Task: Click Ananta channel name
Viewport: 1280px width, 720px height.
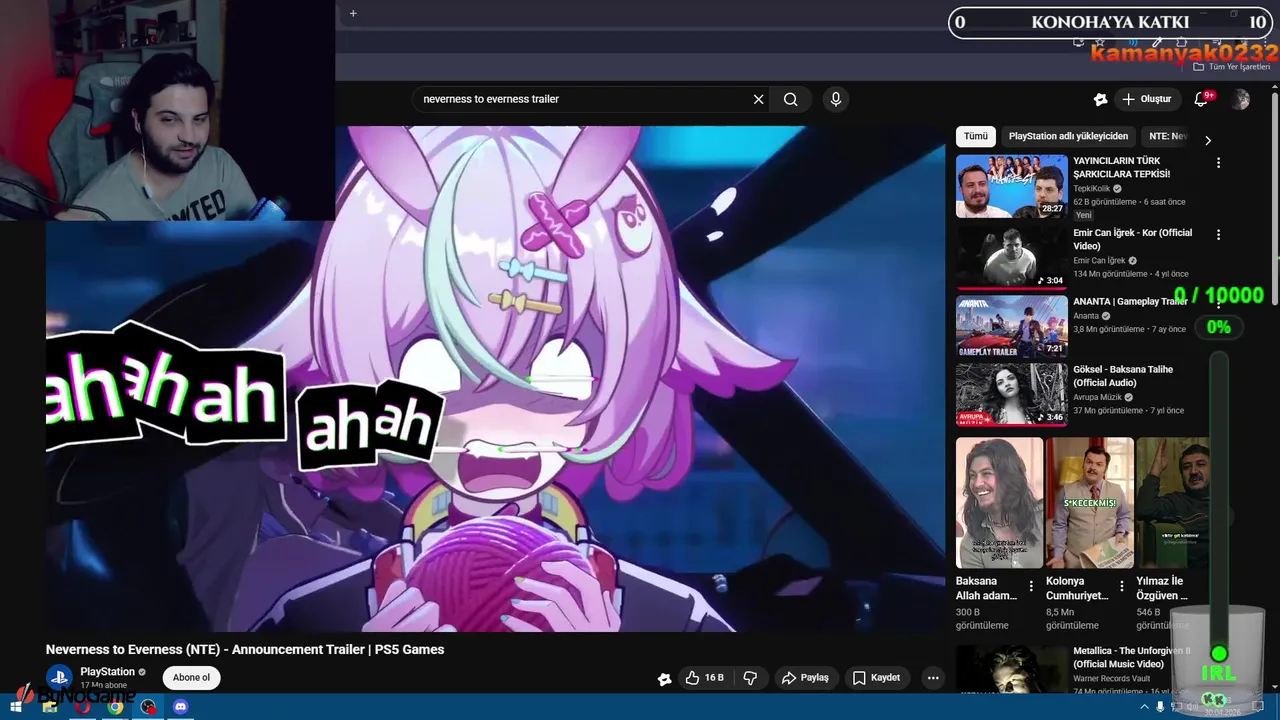Action: pos(1086,316)
